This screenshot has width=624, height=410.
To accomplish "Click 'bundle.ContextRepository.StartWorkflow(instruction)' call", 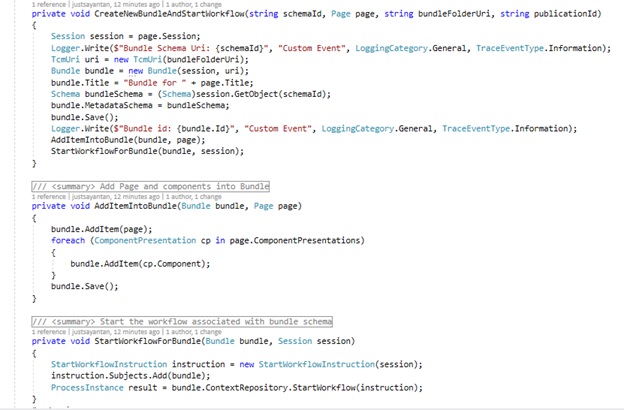I will pos(294,388).
